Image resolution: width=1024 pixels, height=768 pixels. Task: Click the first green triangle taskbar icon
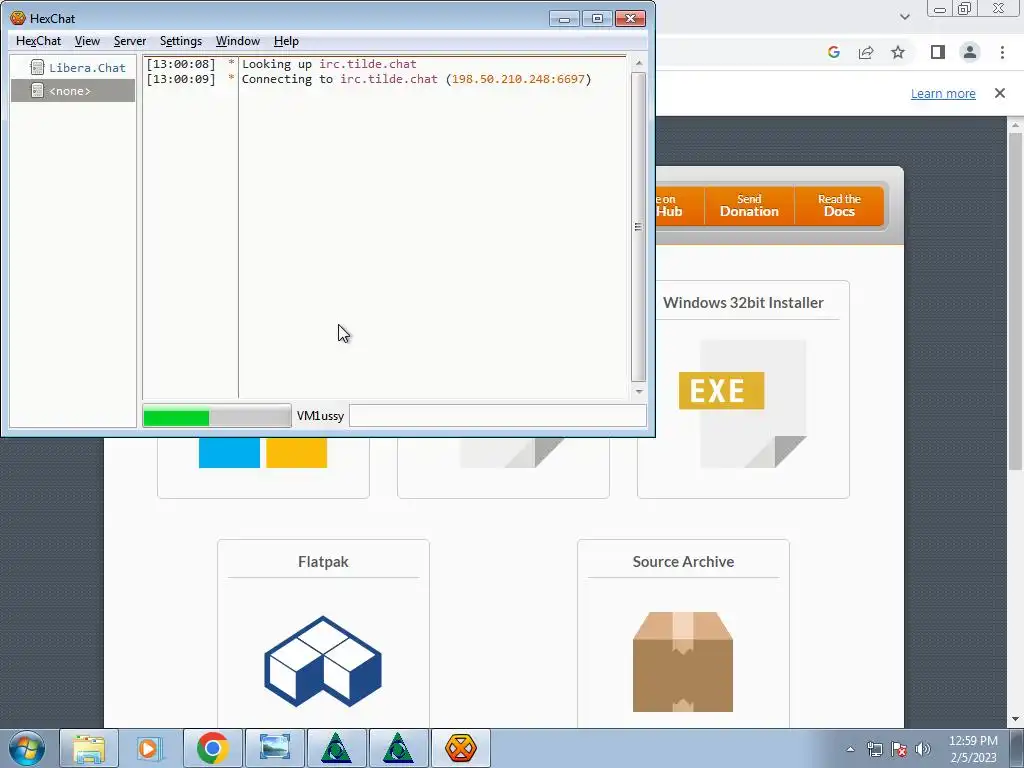(x=336, y=748)
